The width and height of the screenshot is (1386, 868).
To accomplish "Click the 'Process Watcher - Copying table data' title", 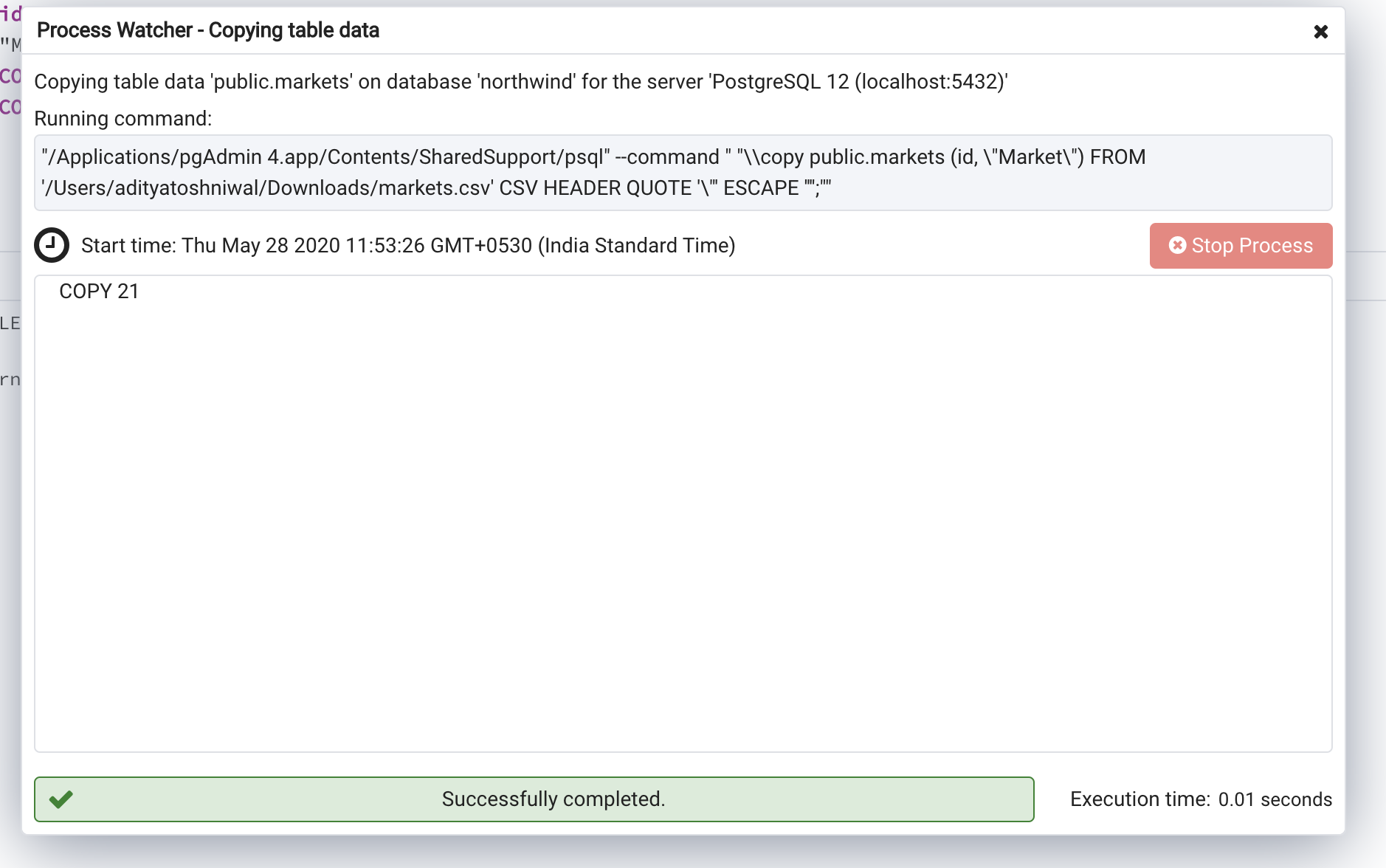I will pyautogui.click(x=208, y=30).
